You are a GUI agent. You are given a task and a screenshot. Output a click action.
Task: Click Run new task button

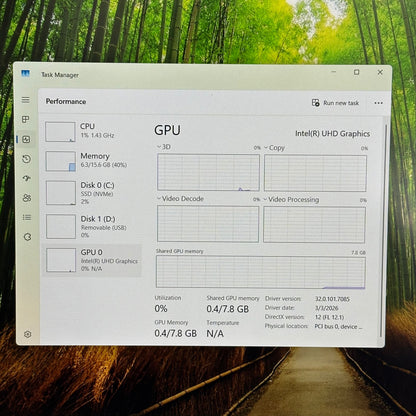tap(335, 103)
